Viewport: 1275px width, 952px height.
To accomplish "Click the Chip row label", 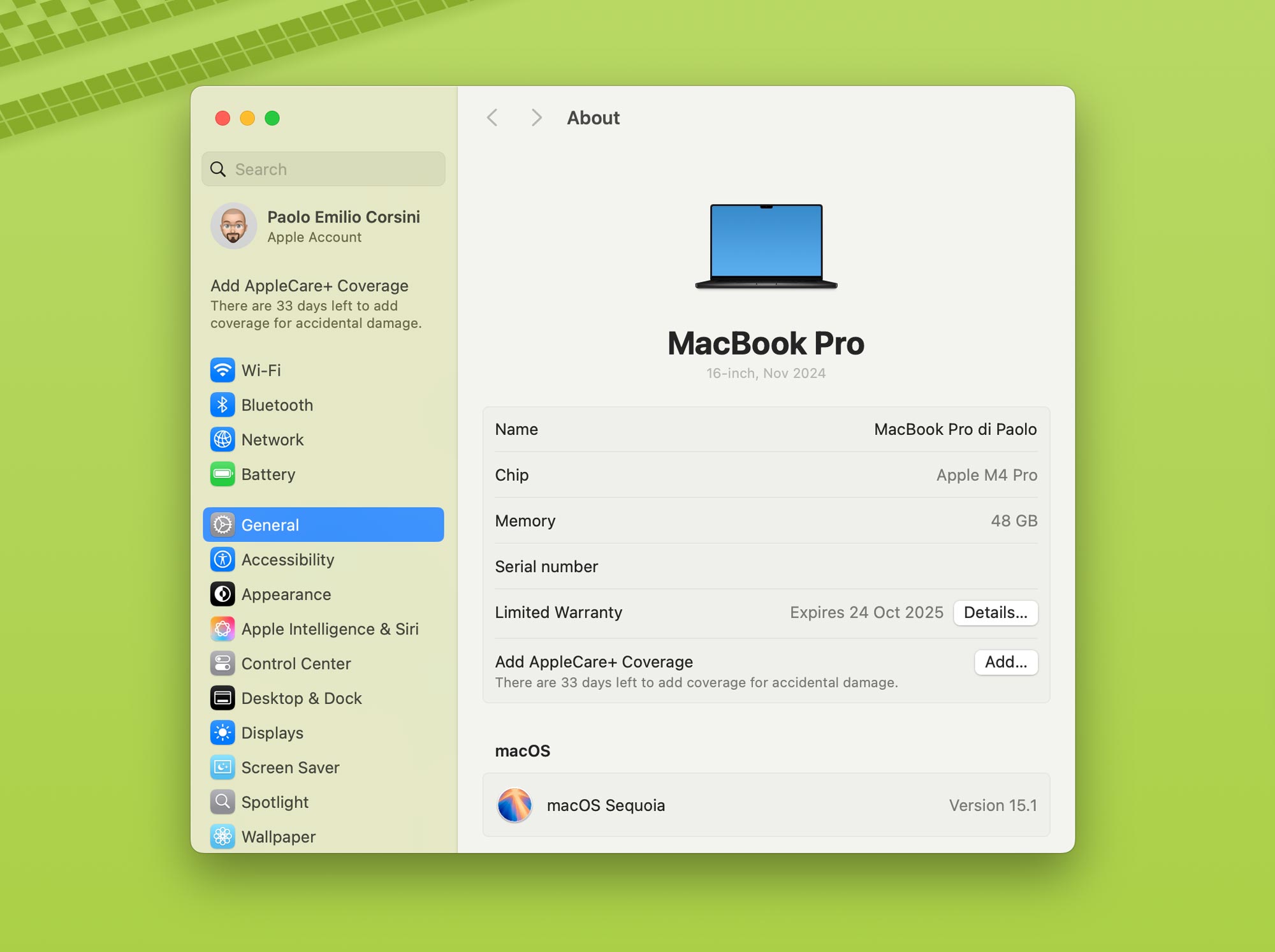I will point(512,475).
